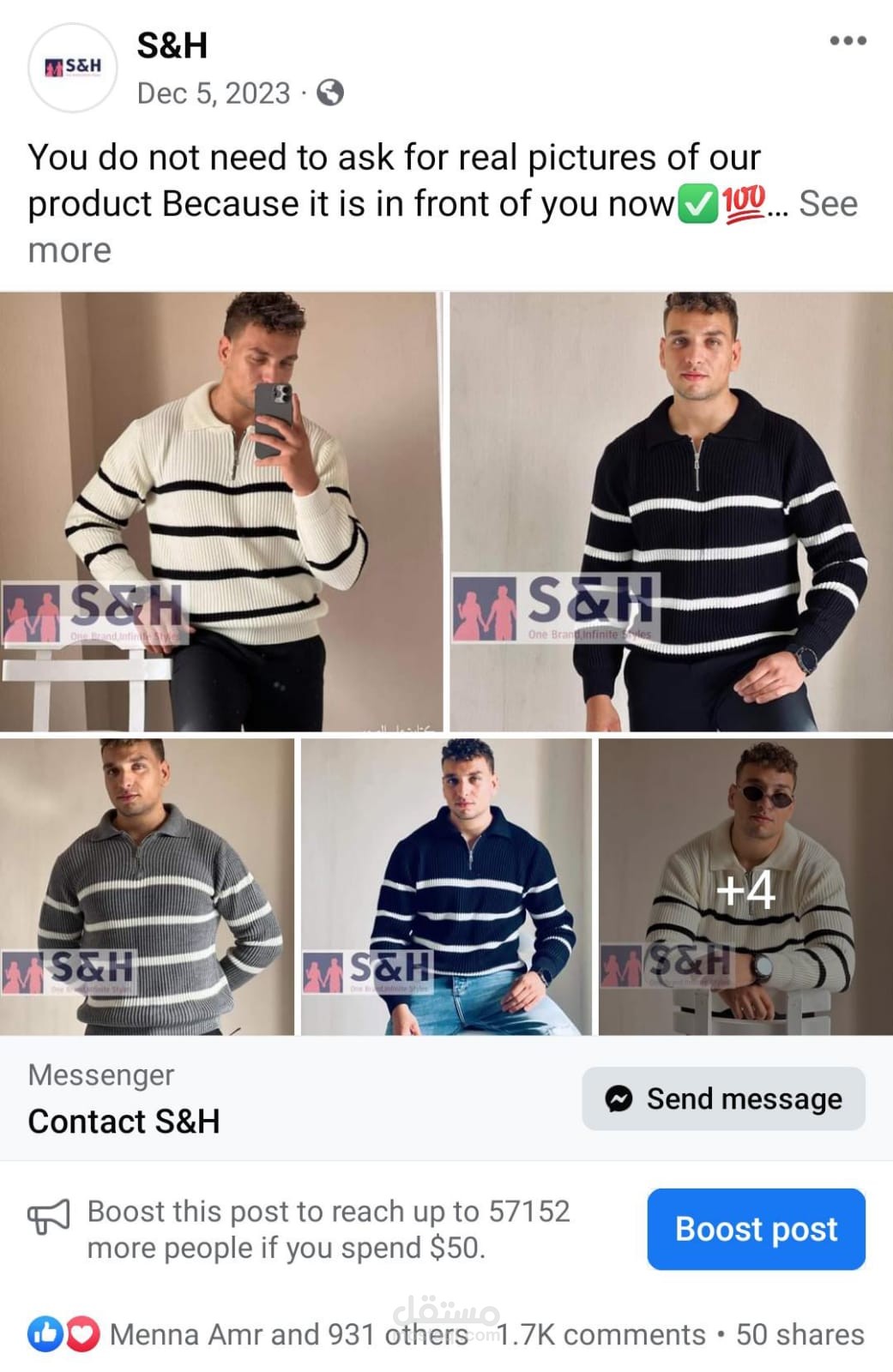The height and width of the screenshot is (1372, 893).
Task: Open the S&H page name link
Action: tap(172, 45)
